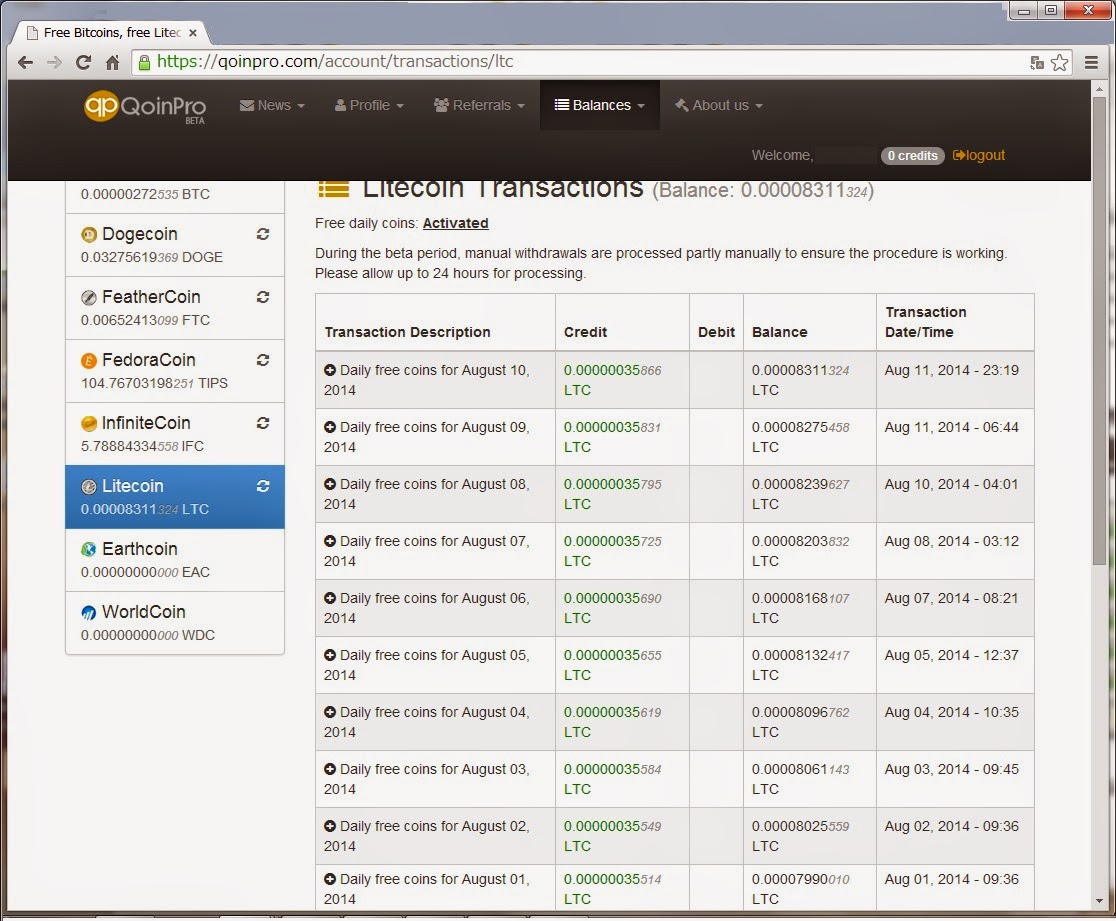Click the browser back arrow

point(25,63)
